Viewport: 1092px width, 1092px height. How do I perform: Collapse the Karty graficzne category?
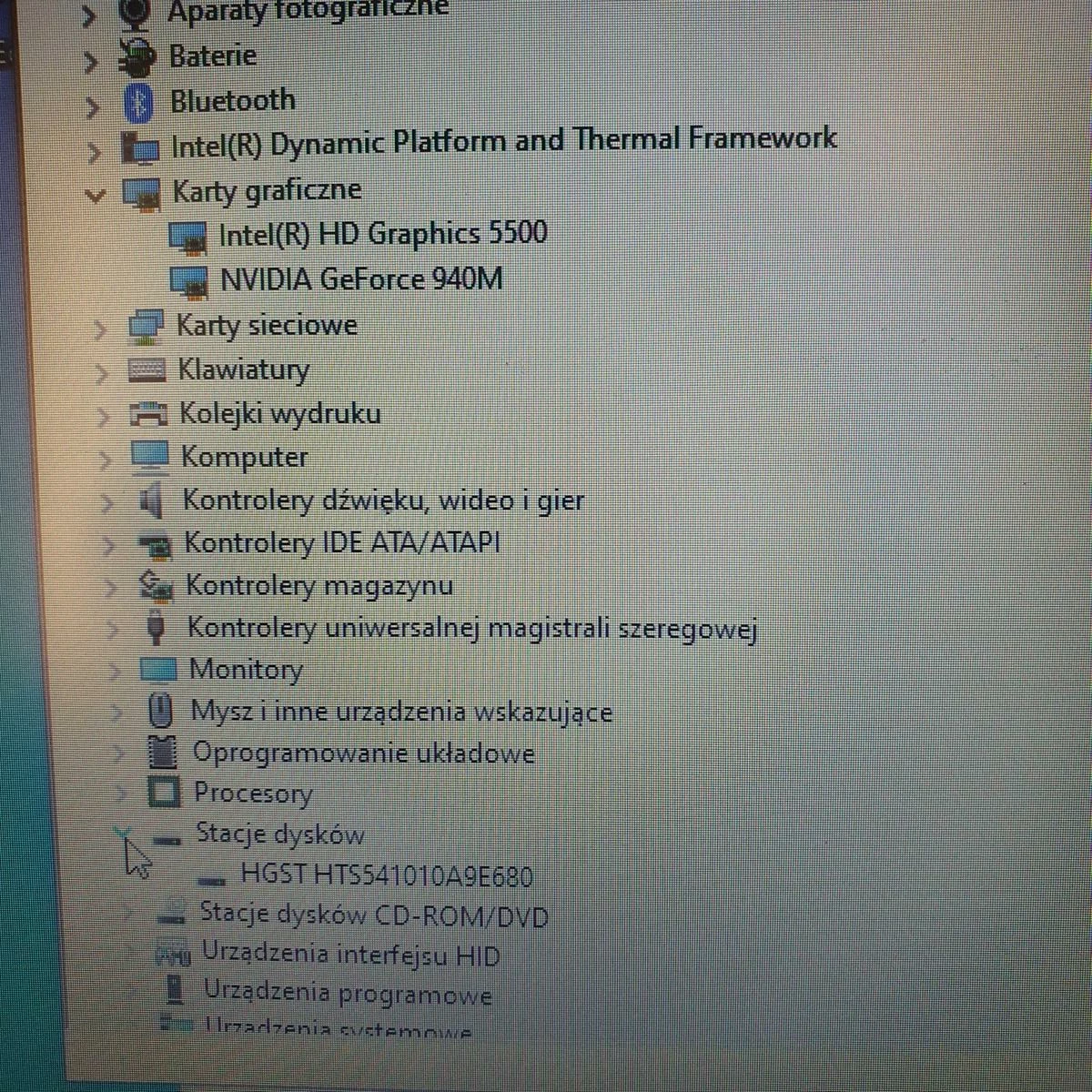coord(94,194)
